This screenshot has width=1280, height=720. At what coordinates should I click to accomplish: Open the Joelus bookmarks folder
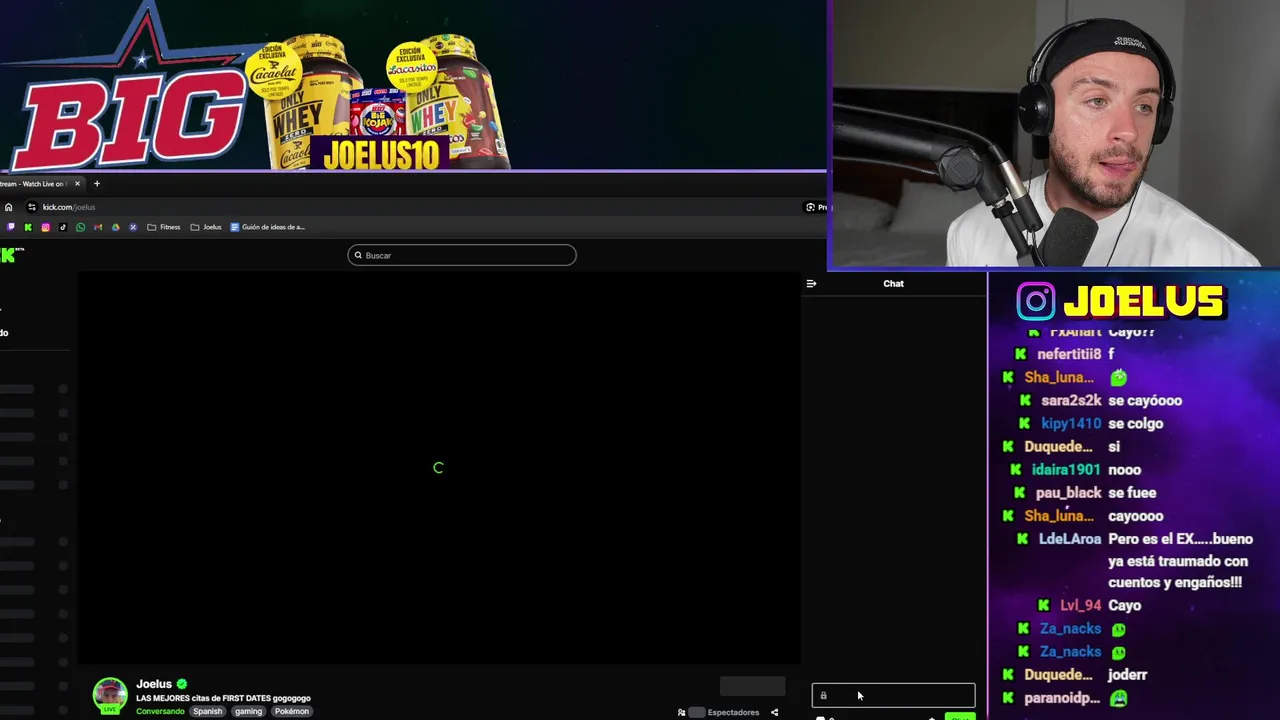pyautogui.click(x=206, y=227)
